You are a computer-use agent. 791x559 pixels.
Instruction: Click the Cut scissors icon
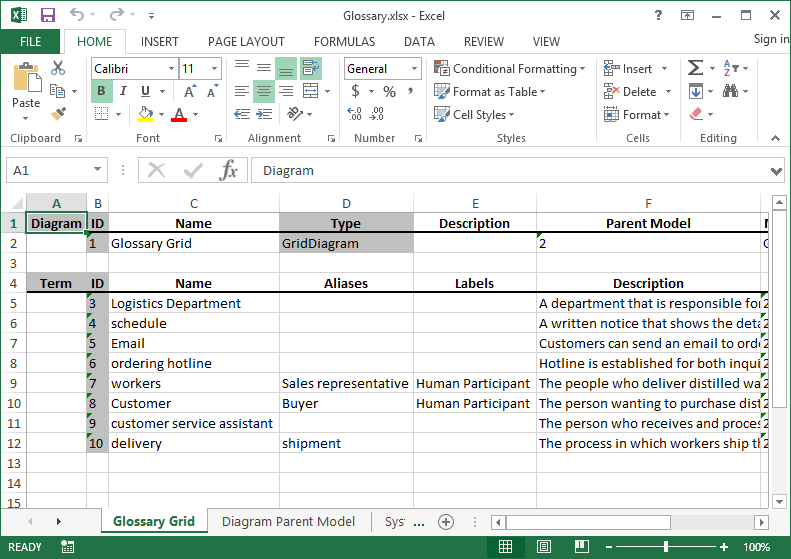tap(58, 68)
